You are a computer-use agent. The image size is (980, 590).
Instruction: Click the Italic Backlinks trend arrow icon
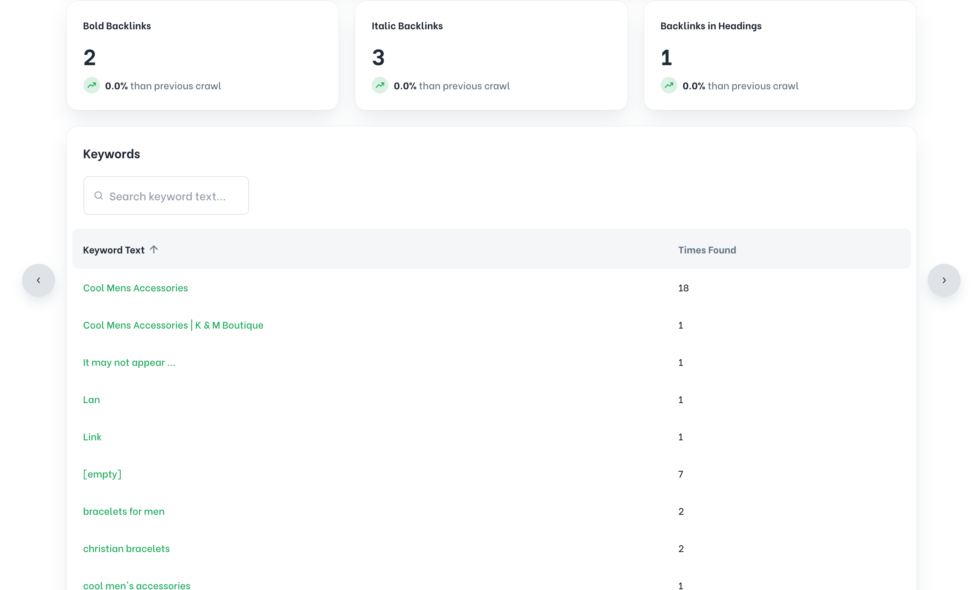click(x=380, y=85)
